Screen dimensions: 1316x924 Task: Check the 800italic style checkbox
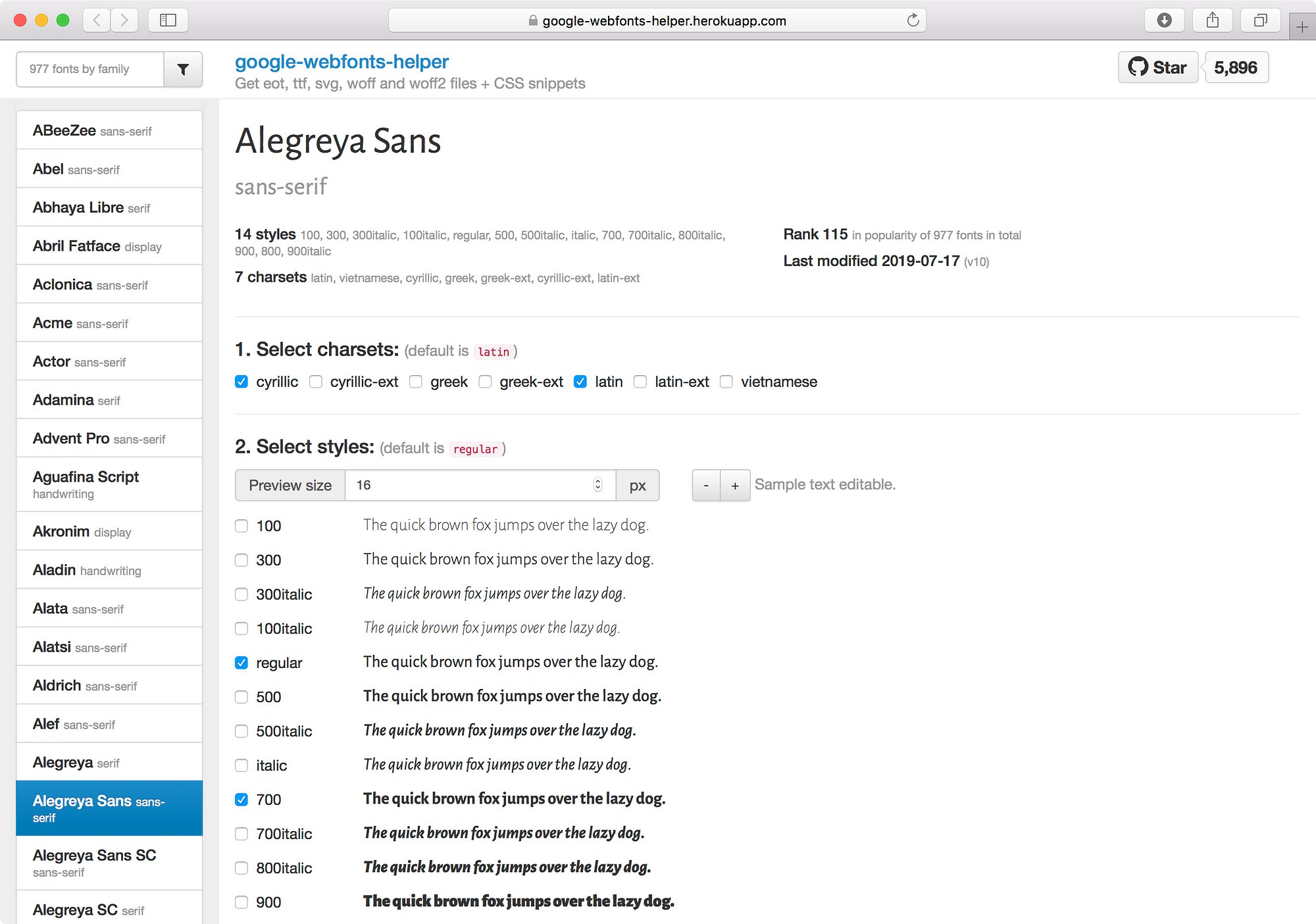point(241,868)
